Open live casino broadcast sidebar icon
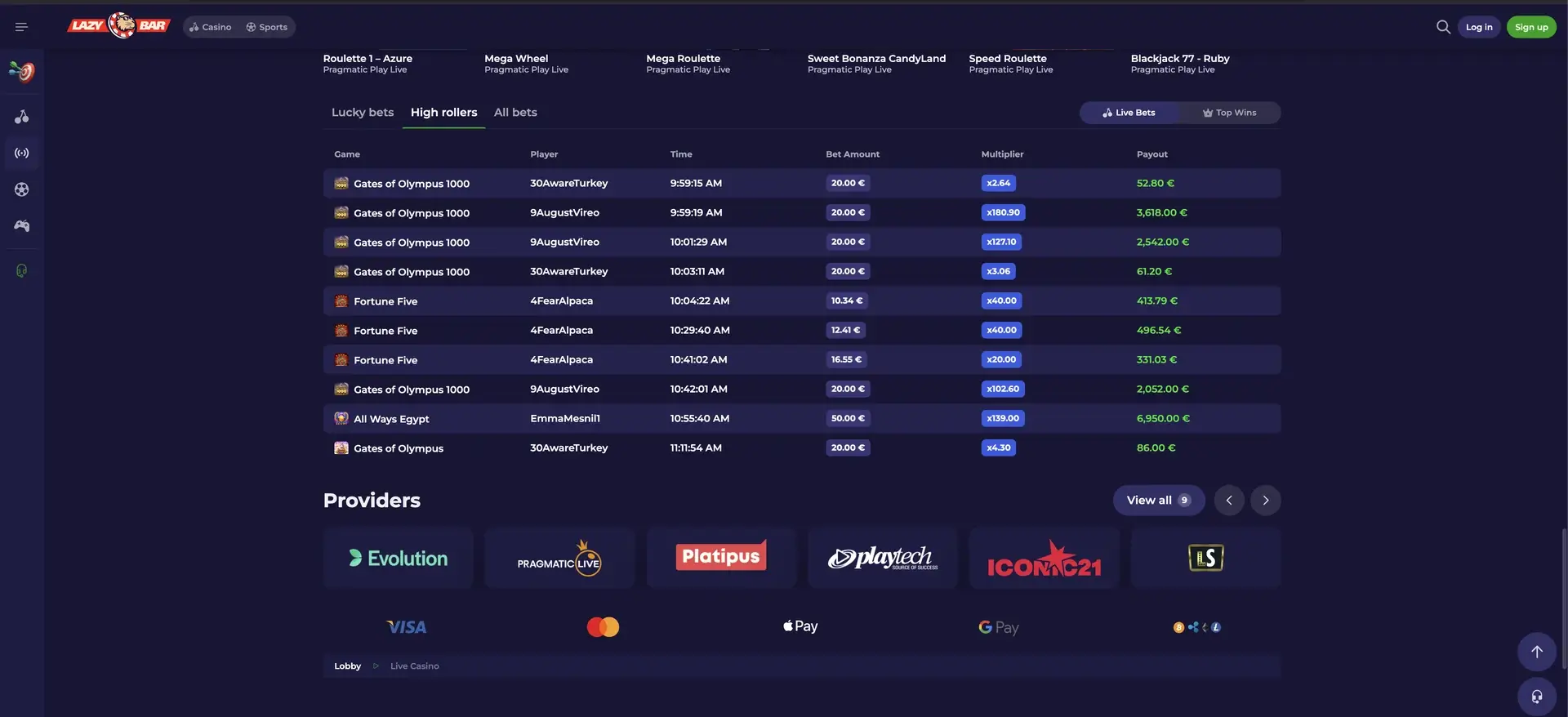Image resolution: width=1568 pixels, height=717 pixels. (22, 153)
